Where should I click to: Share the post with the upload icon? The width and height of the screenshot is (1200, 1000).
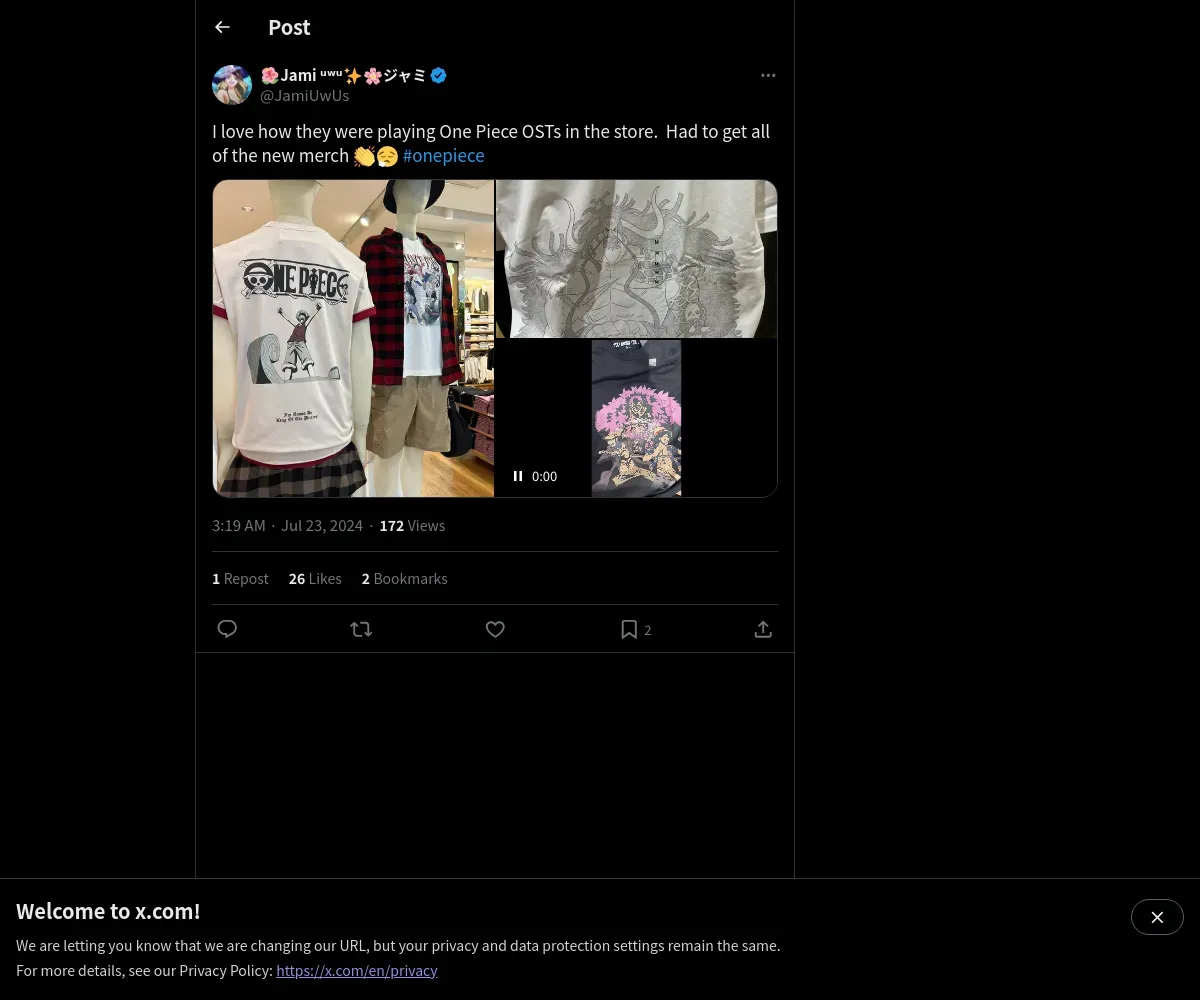click(763, 629)
